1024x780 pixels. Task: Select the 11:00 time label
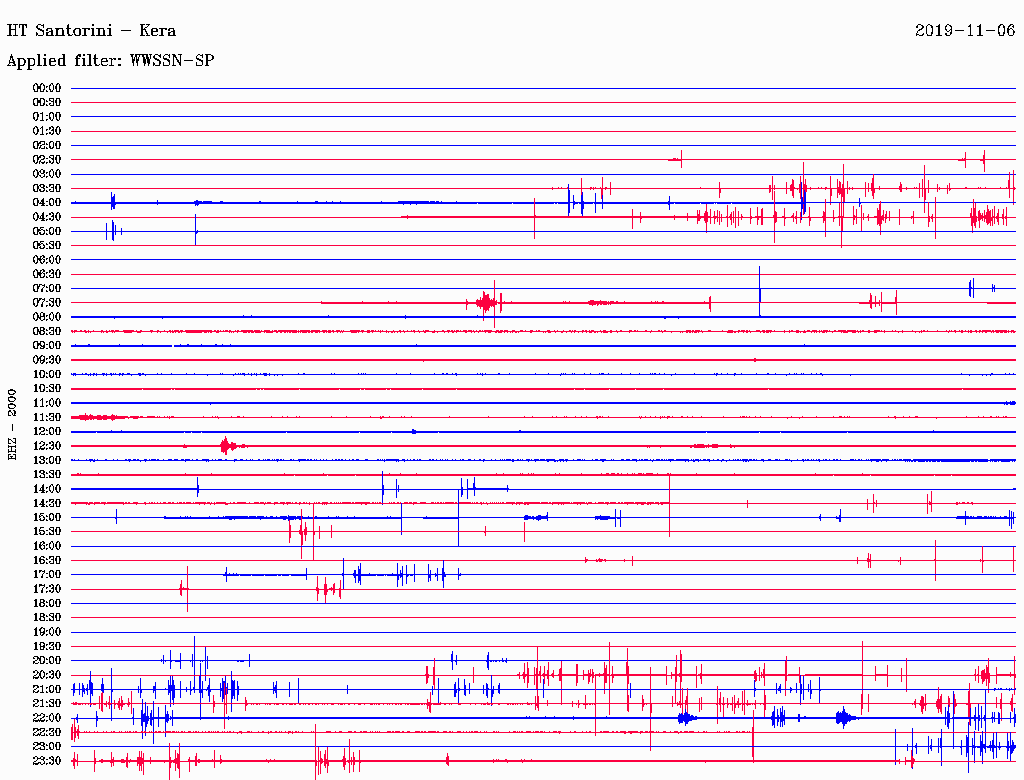(x=47, y=403)
